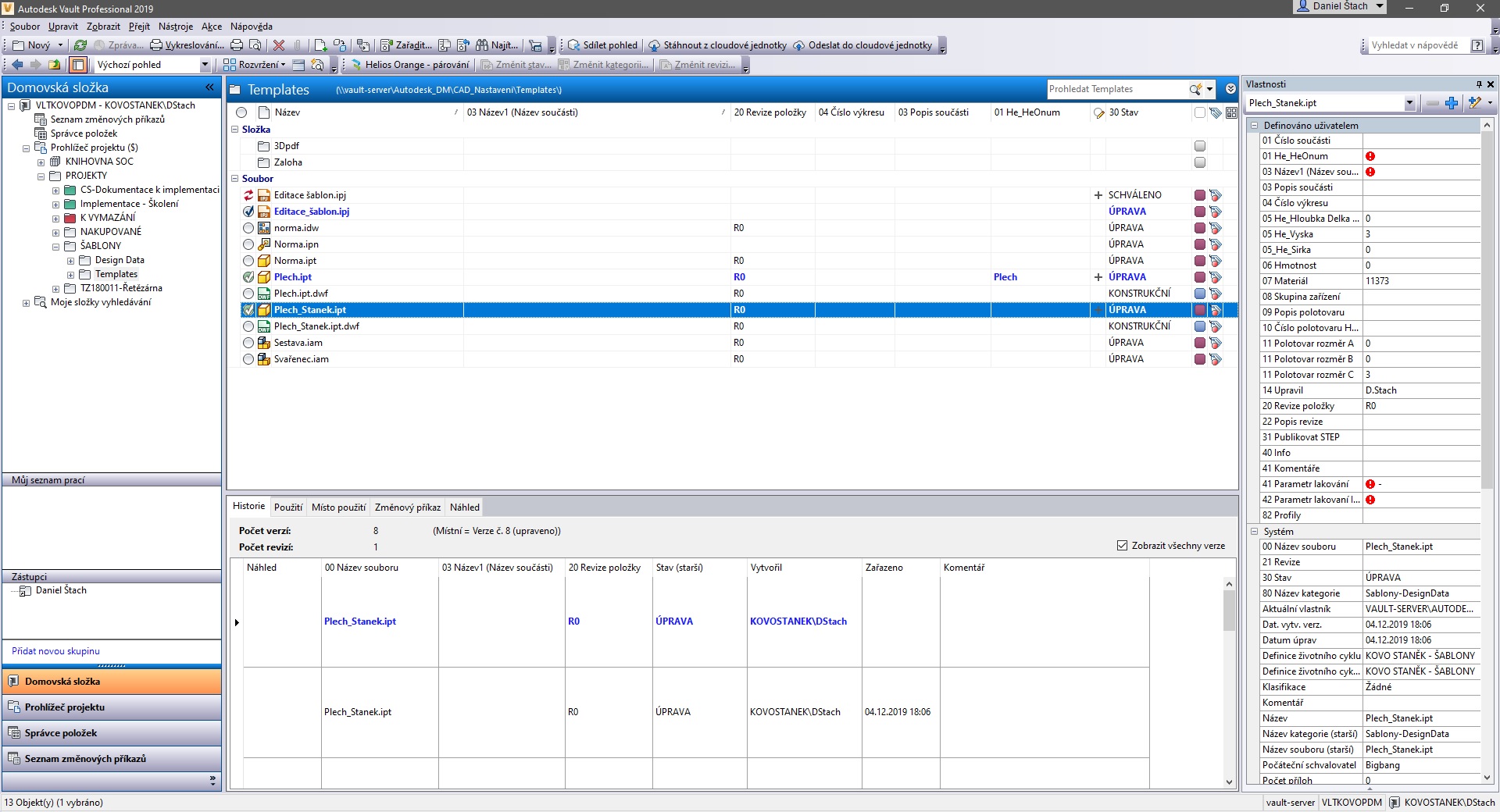Image resolution: width=1500 pixels, height=812 pixels.
Task: Click the Print icon next to Vykreslování
Action: [x=237, y=45]
